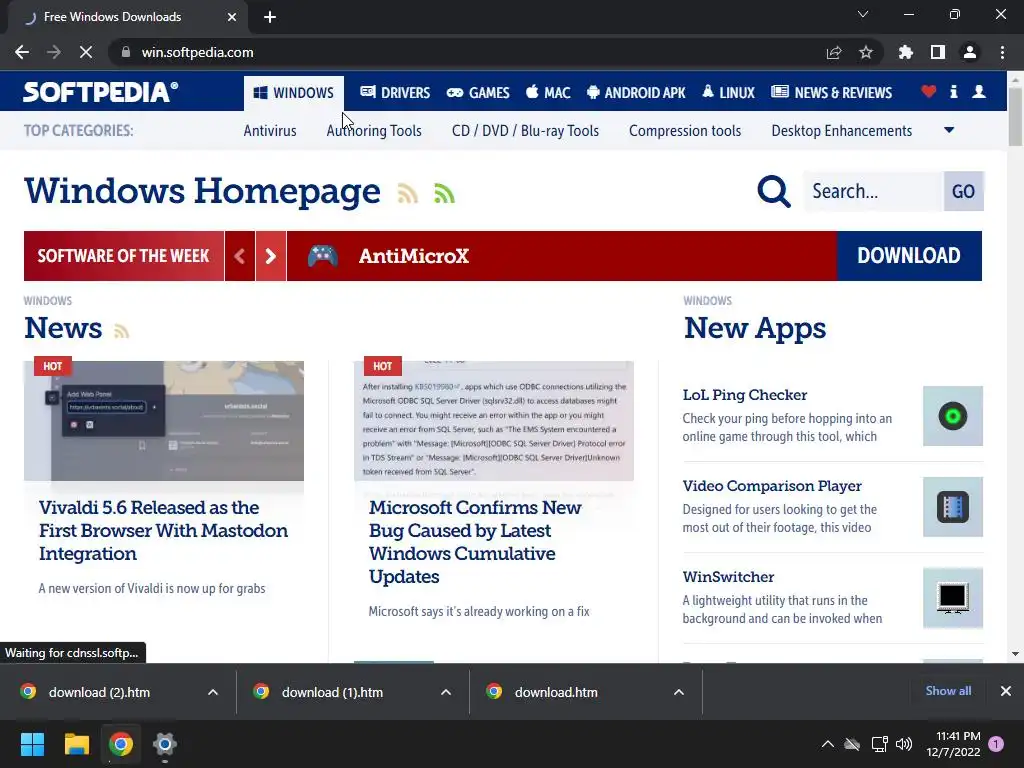Go to next software of the week
Screen dimensions: 1024x768
(271, 256)
